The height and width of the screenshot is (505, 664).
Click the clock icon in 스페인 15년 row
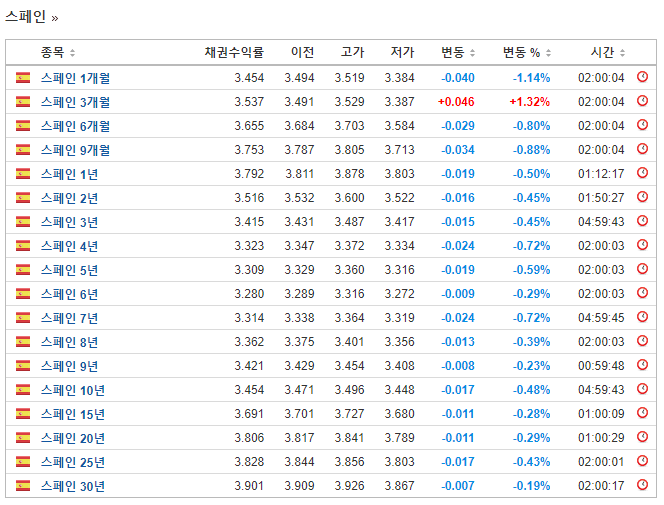(x=642, y=413)
